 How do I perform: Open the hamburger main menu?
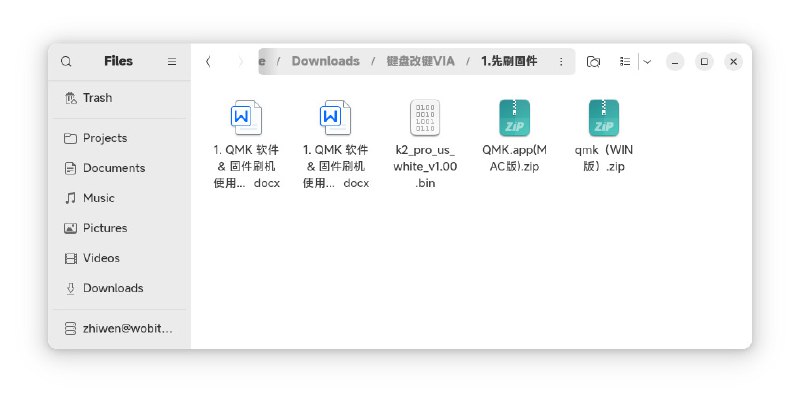coord(172,62)
